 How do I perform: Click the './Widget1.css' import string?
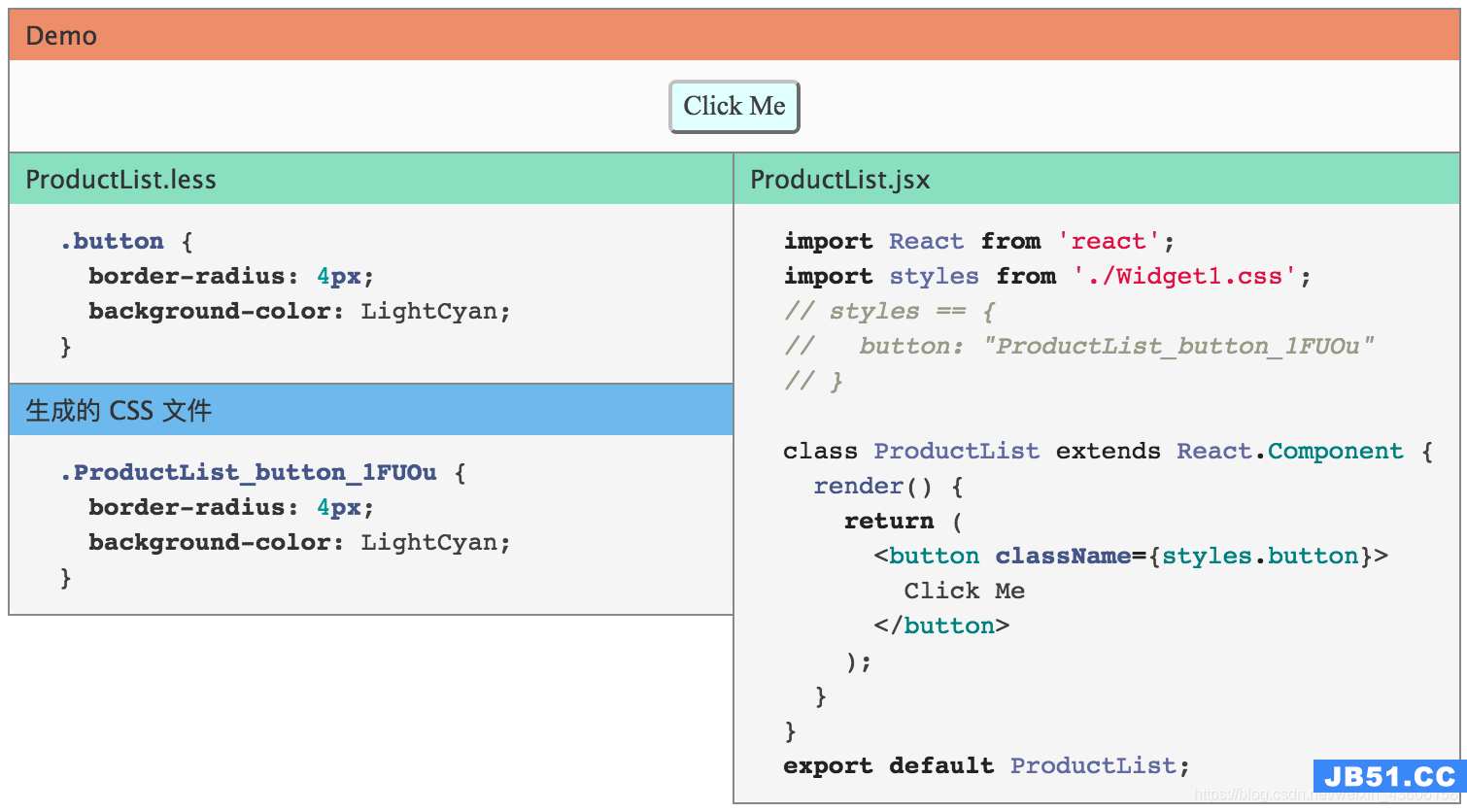(1185, 276)
